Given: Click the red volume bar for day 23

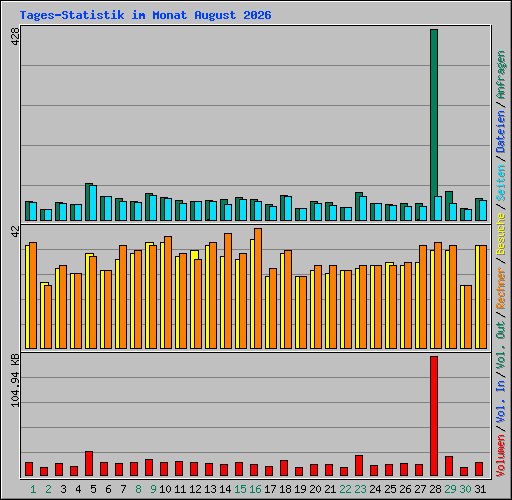Looking at the screenshot, I should (x=359, y=465).
